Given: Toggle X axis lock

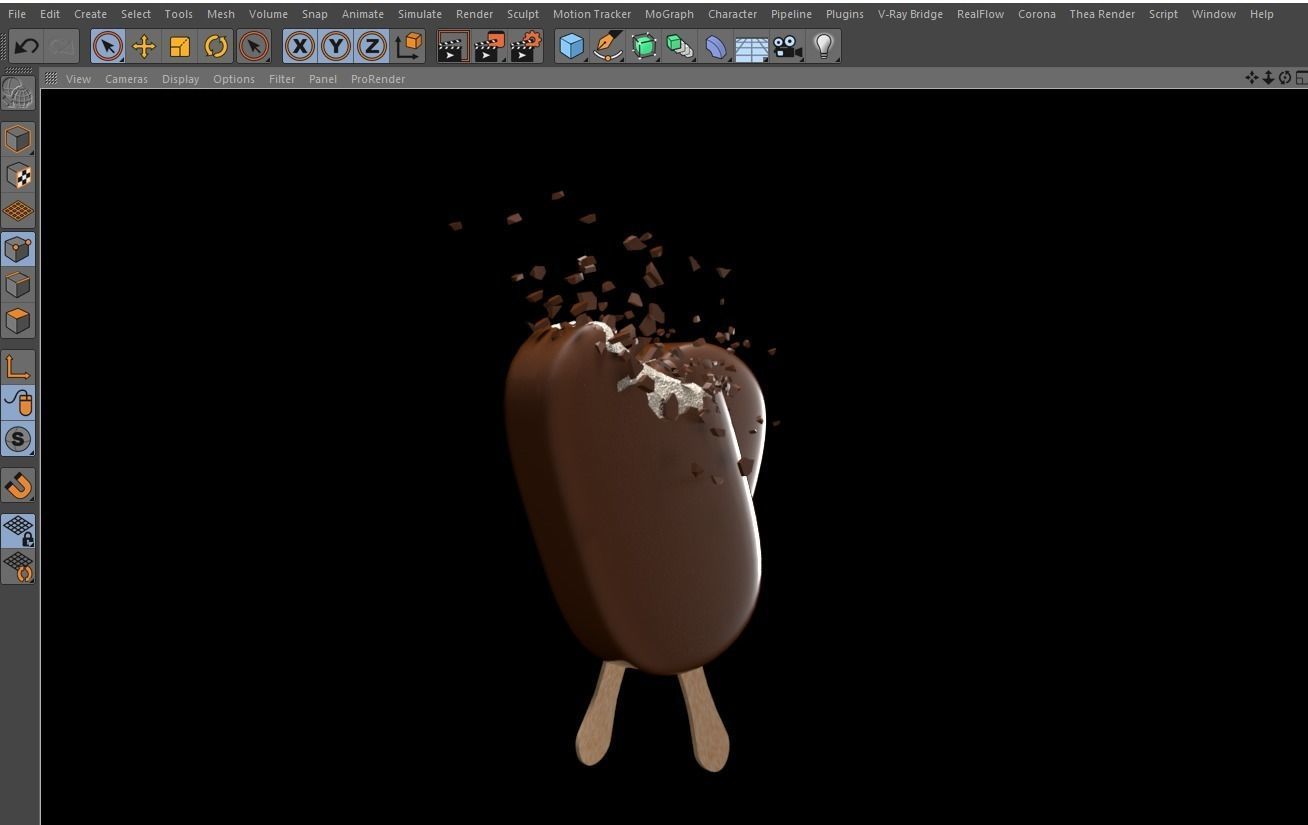Looking at the screenshot, I should tap(299, 46).
